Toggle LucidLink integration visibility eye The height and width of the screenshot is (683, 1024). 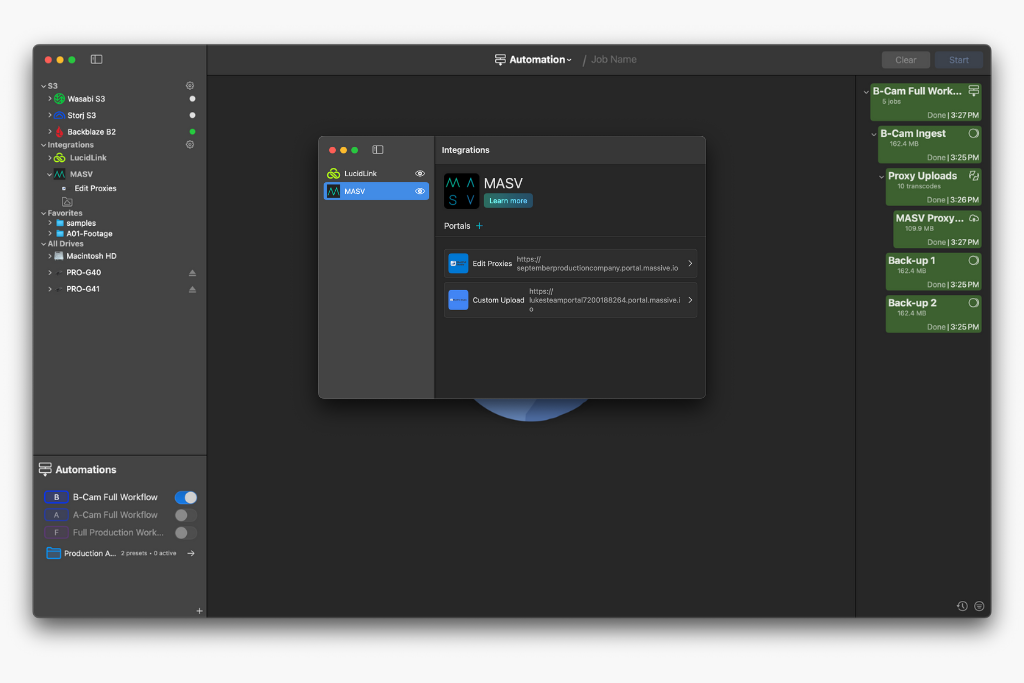click(x=420, y=174)
